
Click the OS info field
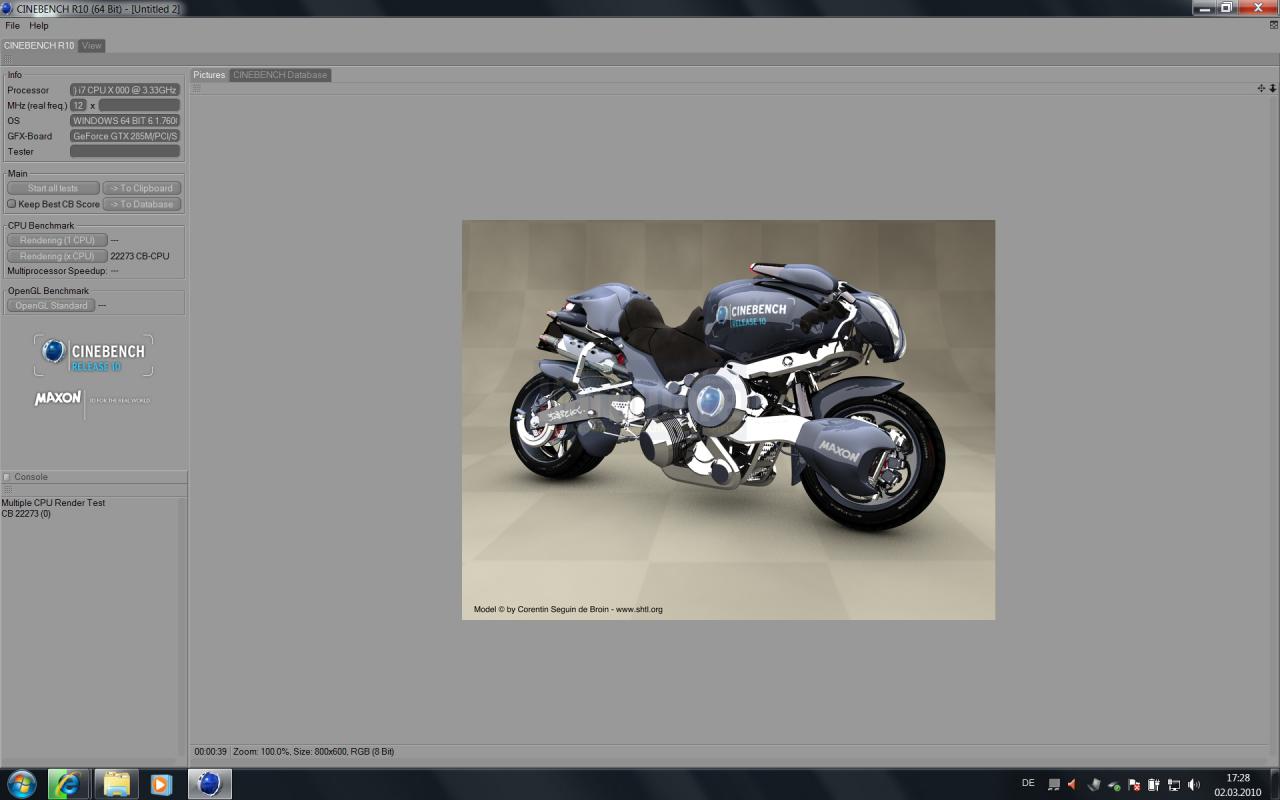(125, 121)
